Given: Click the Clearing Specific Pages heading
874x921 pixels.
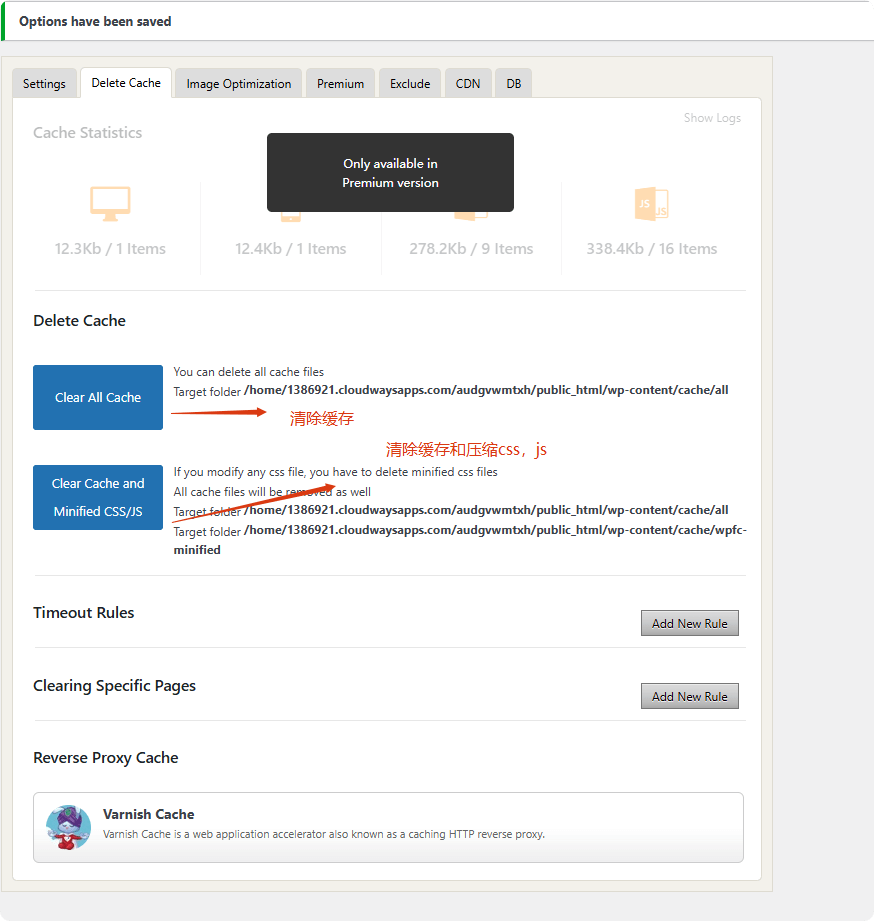Looking at the screenshot, I should coord(115,686).
